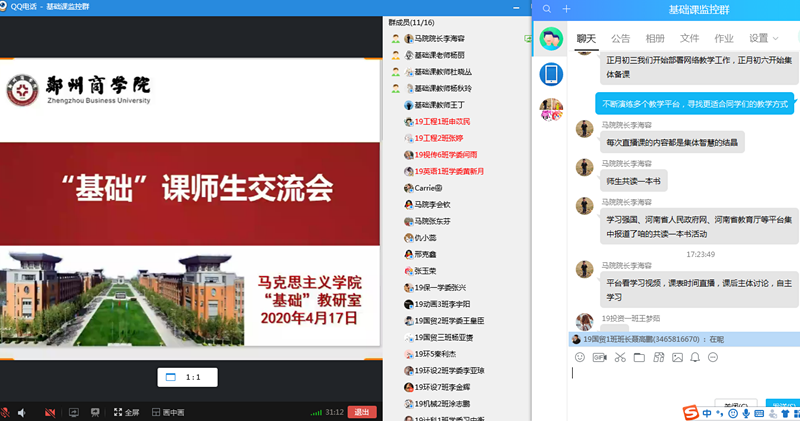Enable picture-in-picture 画中画 mode
This screenshot has height=421, width=800.
tap(168, 412)
